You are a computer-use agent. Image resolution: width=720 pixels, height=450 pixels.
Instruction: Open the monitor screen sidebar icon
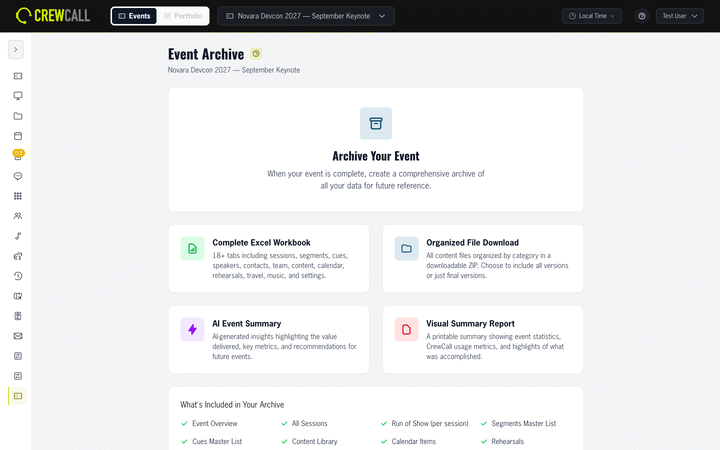18,96
